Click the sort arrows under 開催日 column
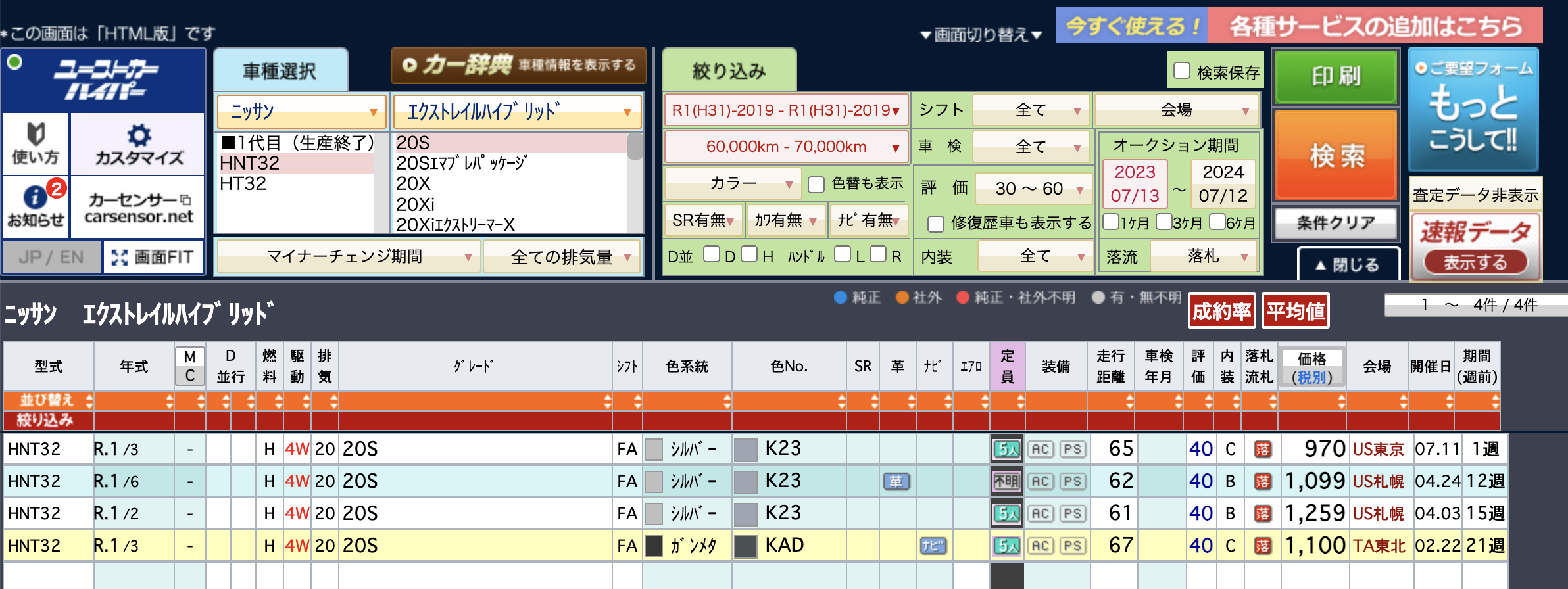This screenshot has height=589, width=1568. [x=1448, y=401]
